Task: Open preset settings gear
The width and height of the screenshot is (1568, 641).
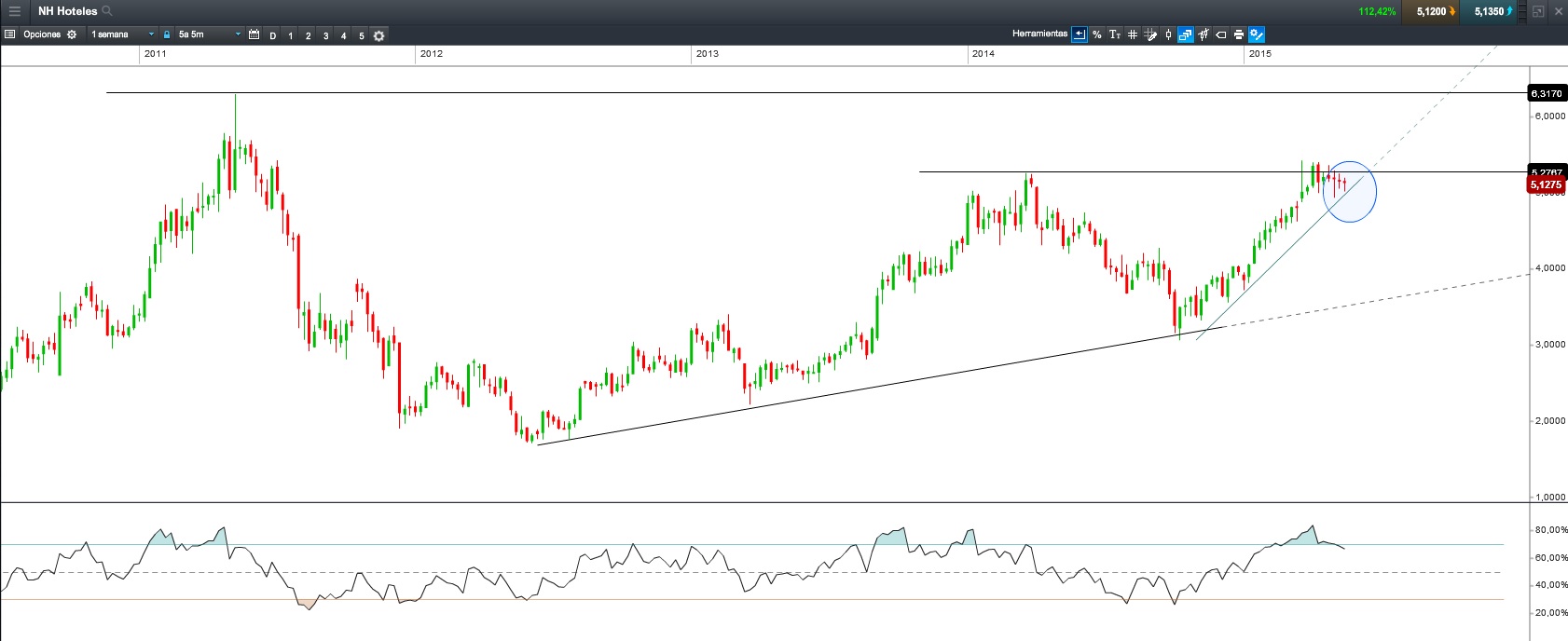Action: point(379,35)
